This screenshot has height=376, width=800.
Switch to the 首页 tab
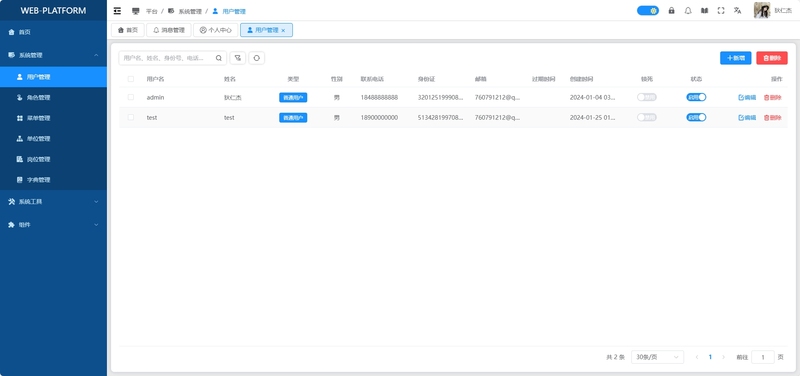coord(128,30)
